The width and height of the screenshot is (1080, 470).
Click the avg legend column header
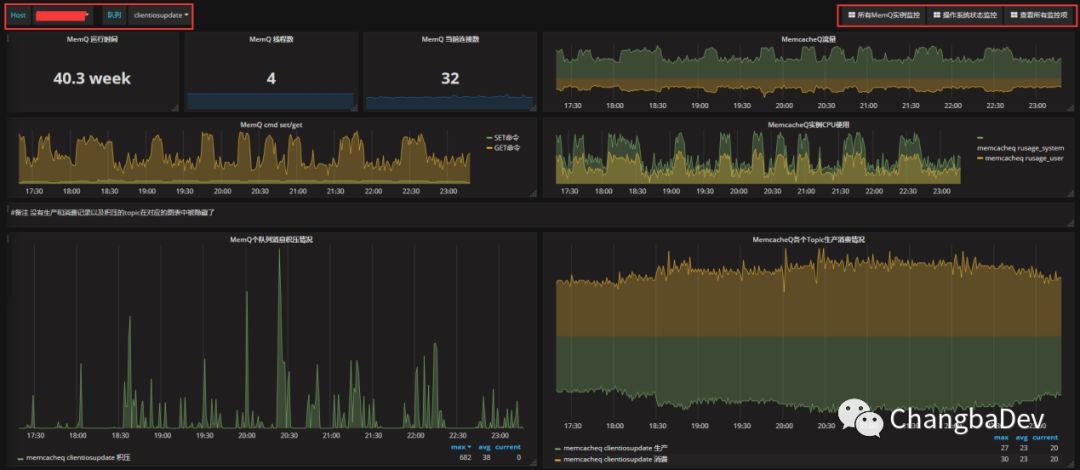[x=485, y=447]
